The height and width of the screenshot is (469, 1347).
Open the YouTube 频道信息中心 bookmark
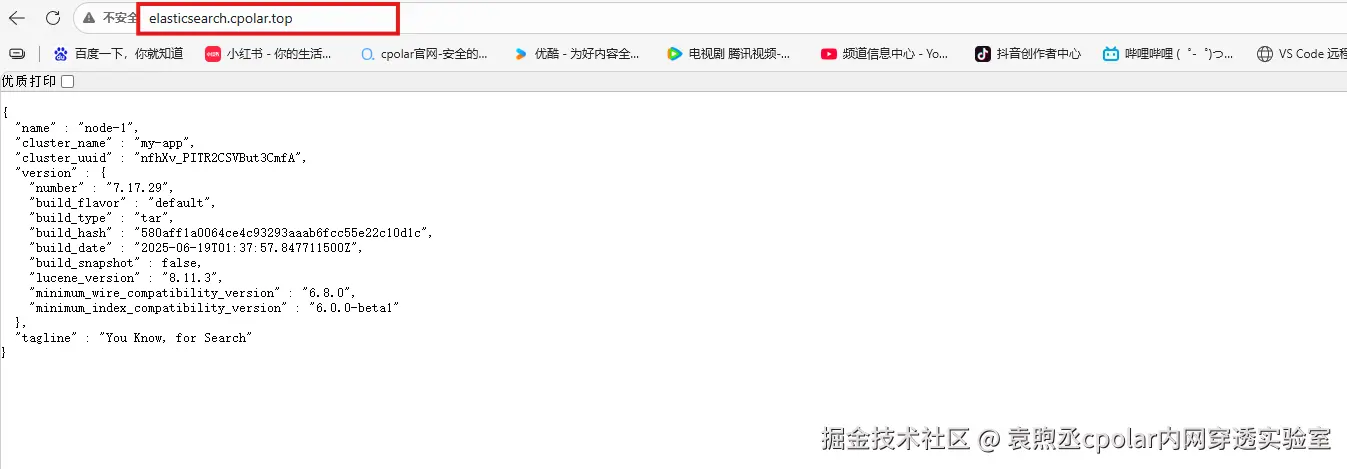884,54
